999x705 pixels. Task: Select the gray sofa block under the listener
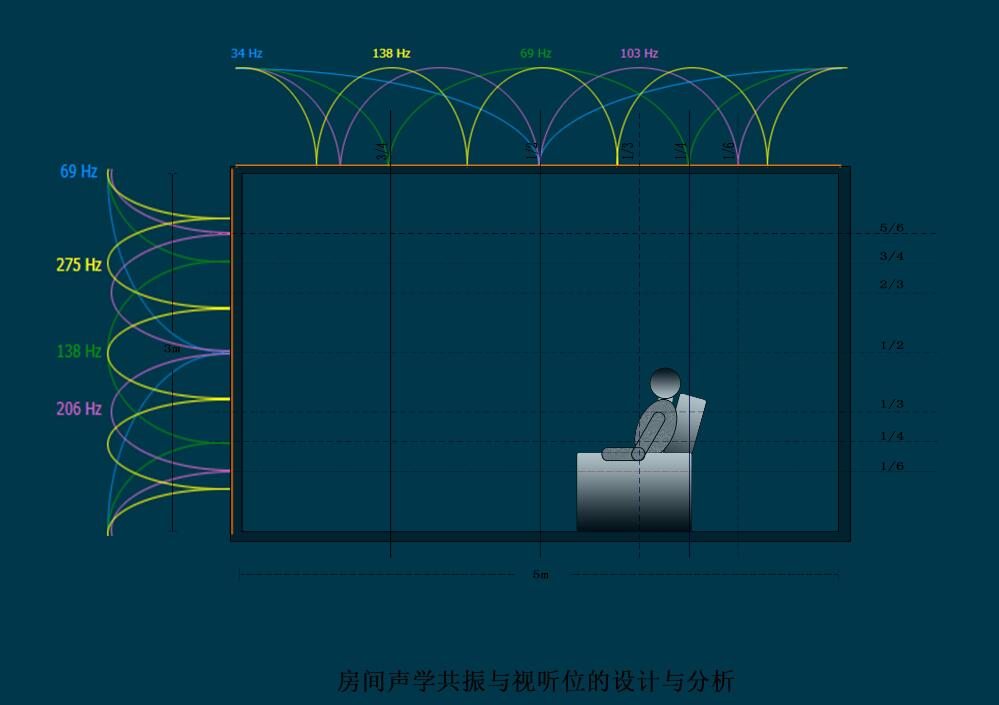pos(633,492)
